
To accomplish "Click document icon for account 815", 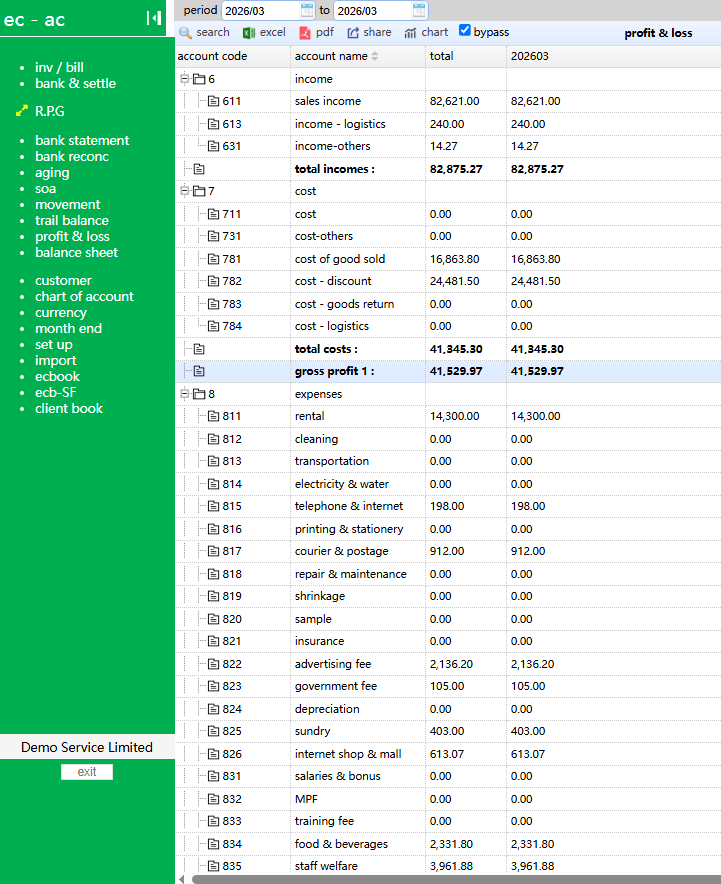I will pos(214,506).
